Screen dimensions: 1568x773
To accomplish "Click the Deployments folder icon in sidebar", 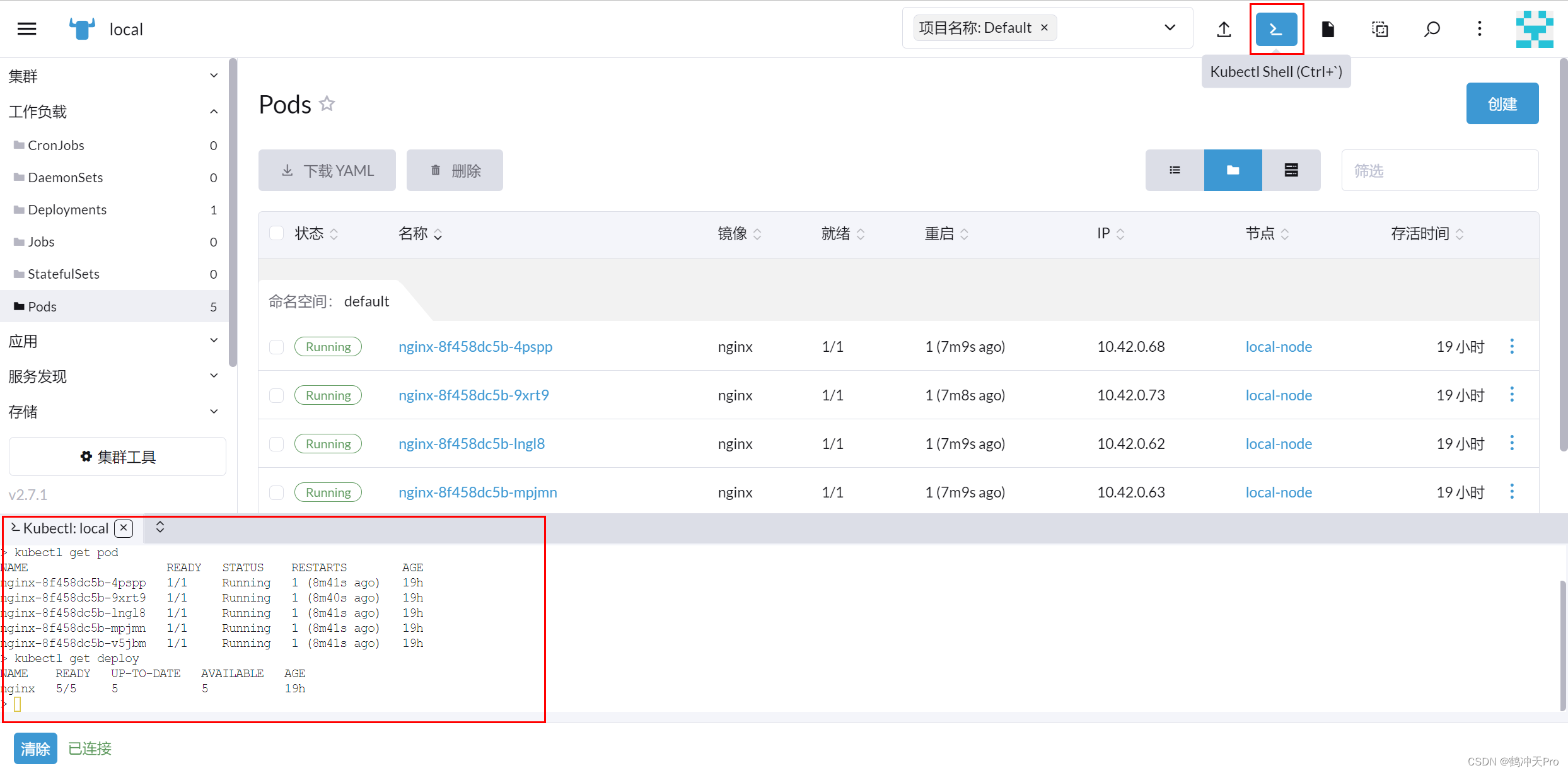I will (x=19, y=209).
